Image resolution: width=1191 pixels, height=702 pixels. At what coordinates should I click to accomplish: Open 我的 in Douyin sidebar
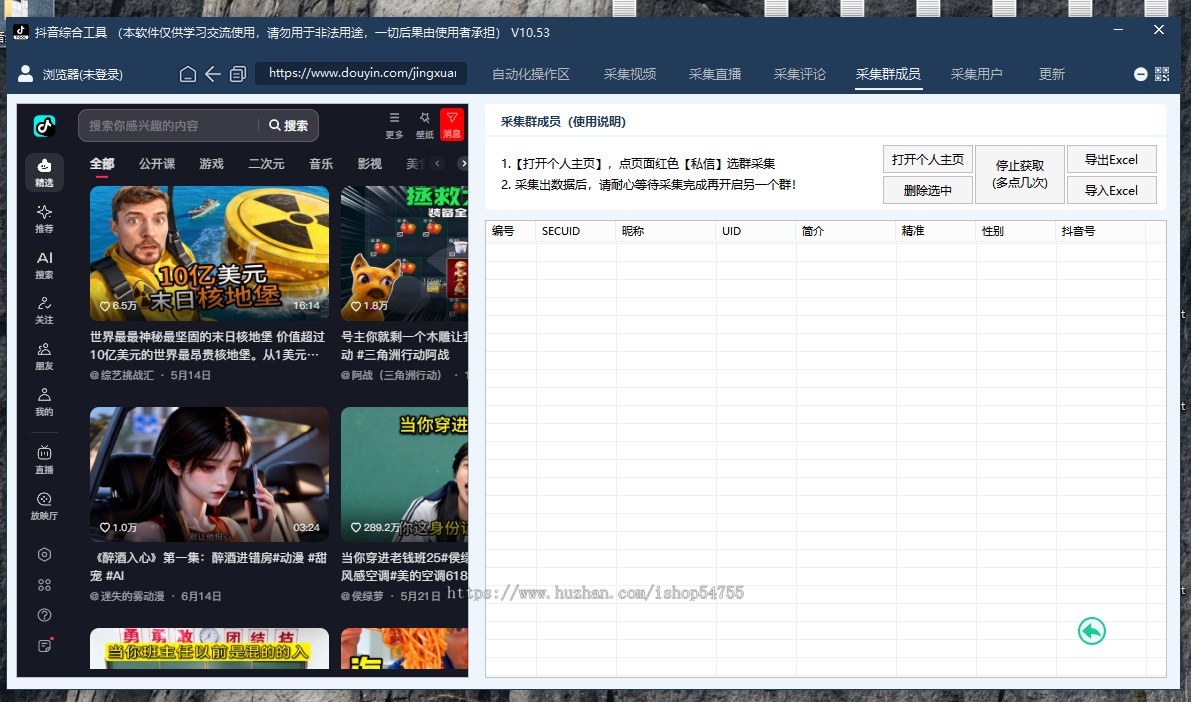[x=44, y=402]
